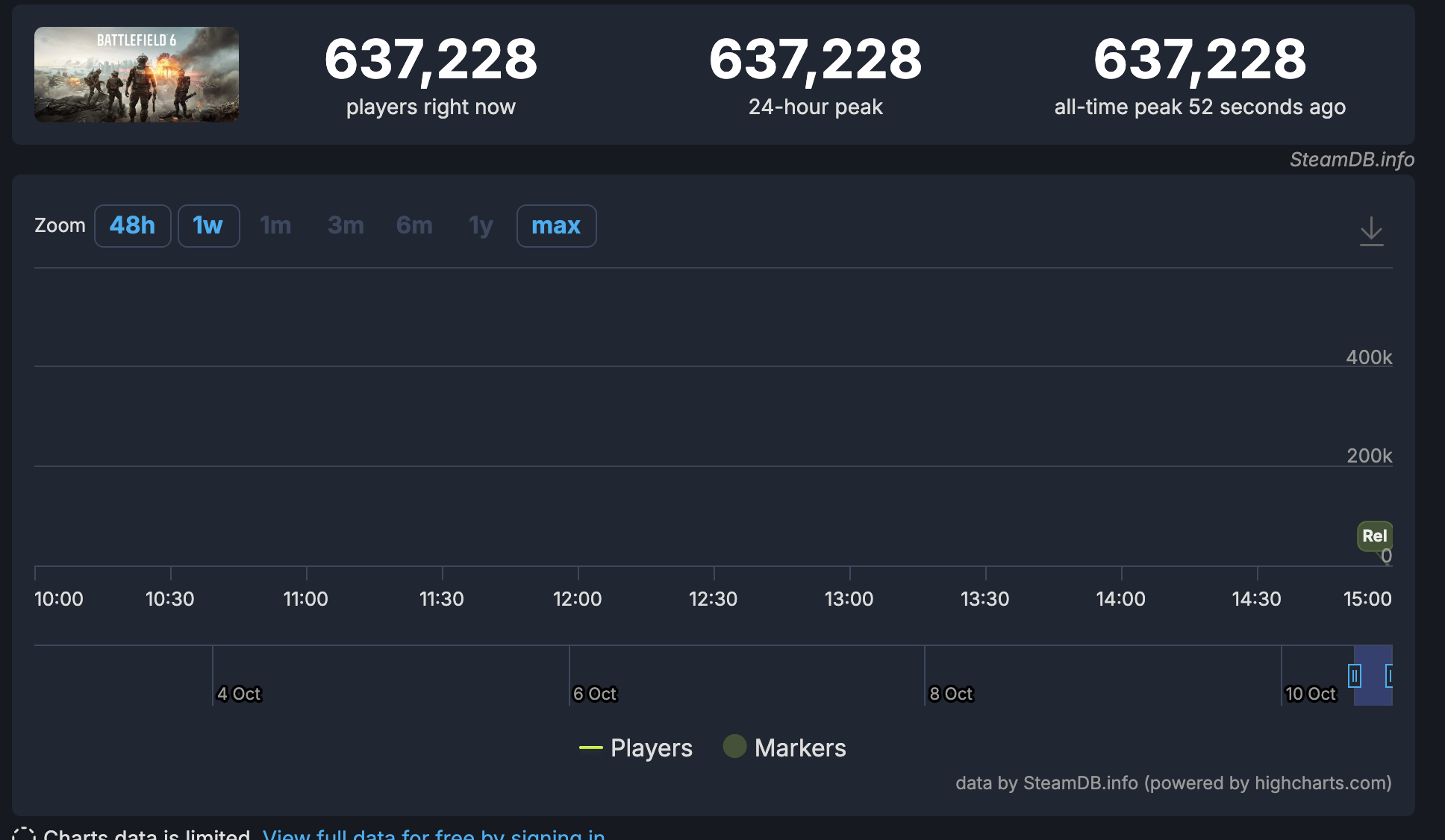Click the Markers legend circle icon
The width and height of the screenshot is (1445, 840).
pyautogui.click(x=734, y=746)
